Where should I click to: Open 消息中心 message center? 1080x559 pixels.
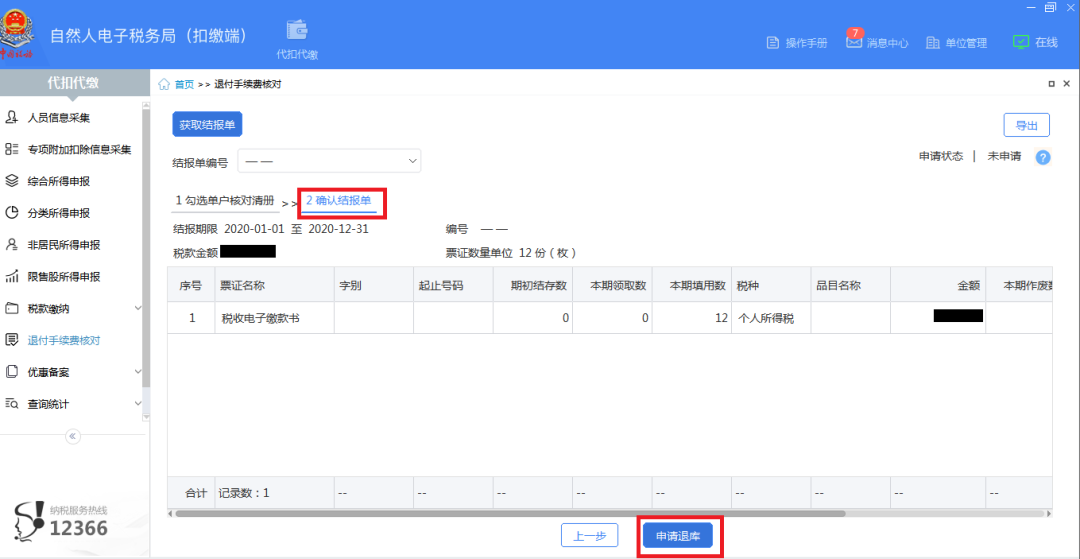877,43
